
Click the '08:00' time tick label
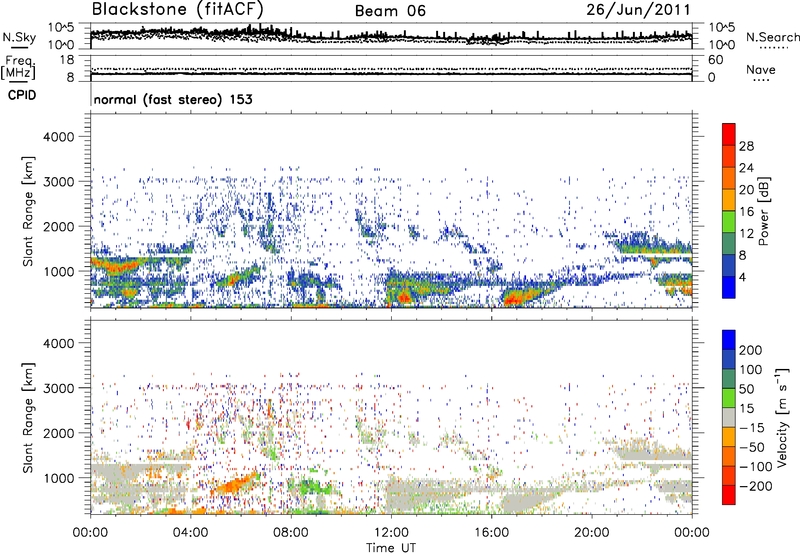tap(291, 533)
